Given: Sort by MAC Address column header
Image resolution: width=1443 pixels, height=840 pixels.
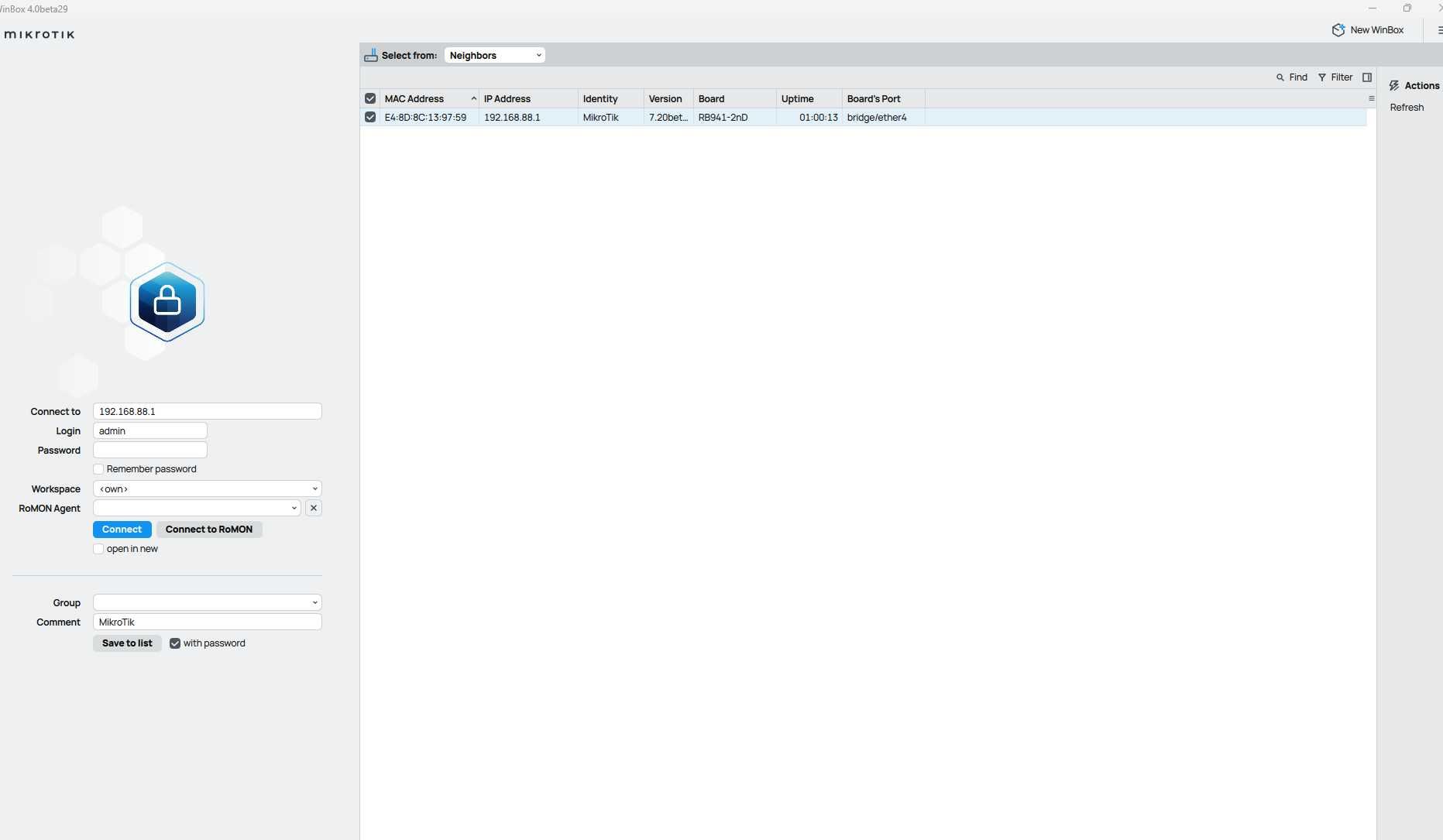Looking at the screenshot, I should pyautogui.click(x=429, y=98).
